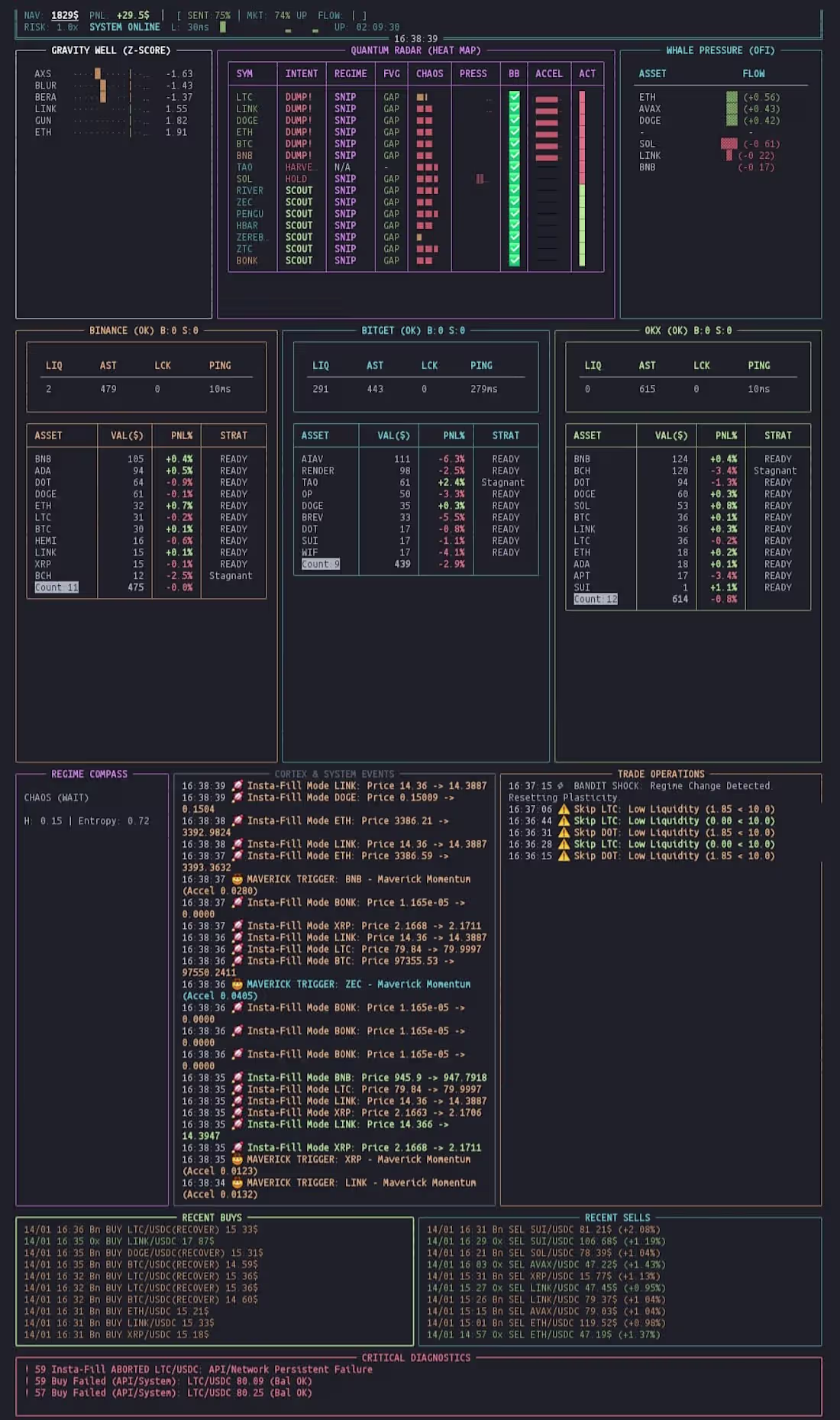Click the BB checkmark in the TAO radar row
The width and height of the screenshot is (840, 1420).
point(514,167)
